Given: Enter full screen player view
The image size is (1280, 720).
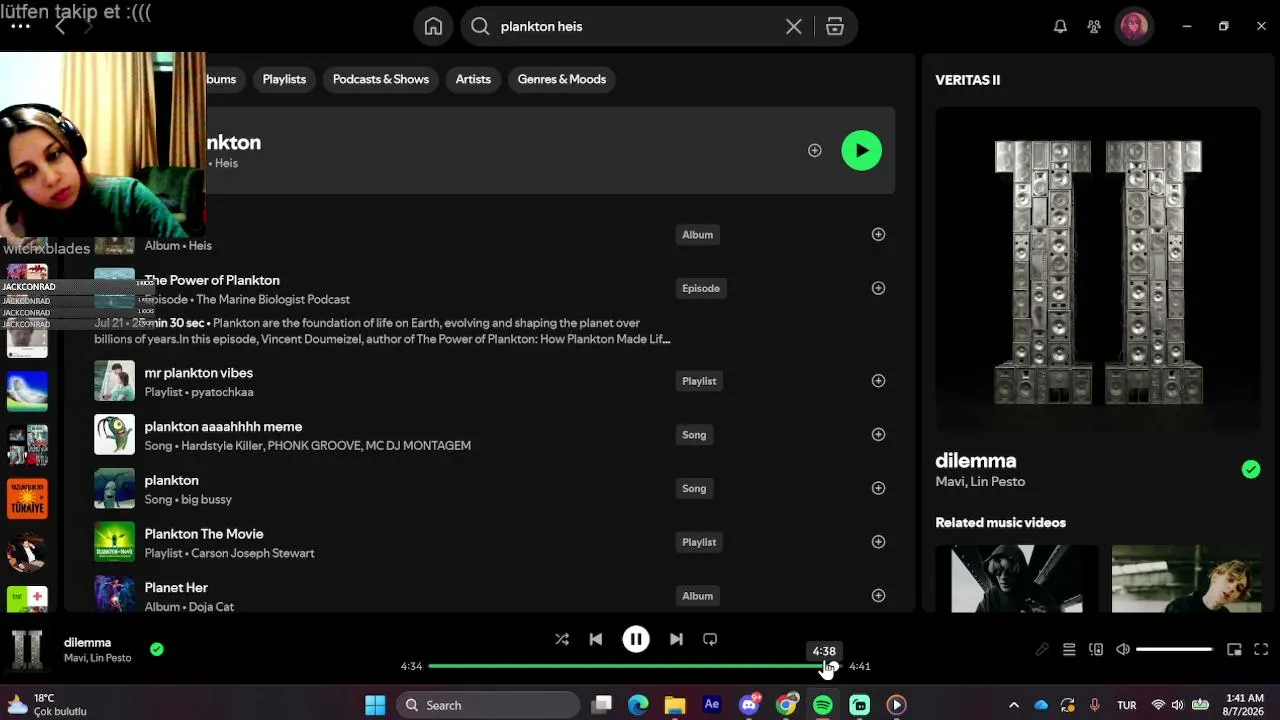Looking at the screenshot, I should click(x=1261, y=650).
